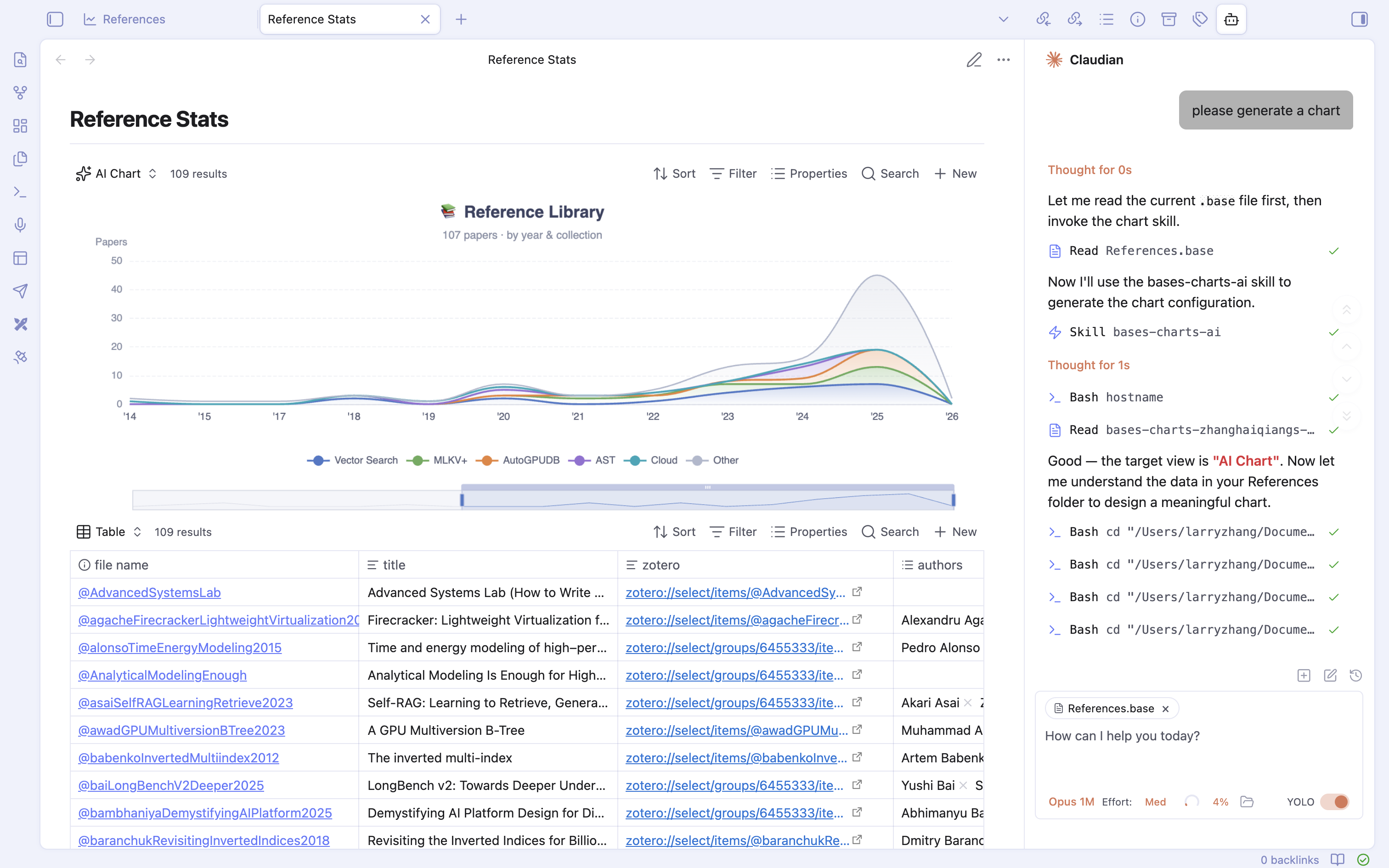Open chat history icon in Claudian panel
This screenshot has height=868, width=1389.
coord(1356,675)
